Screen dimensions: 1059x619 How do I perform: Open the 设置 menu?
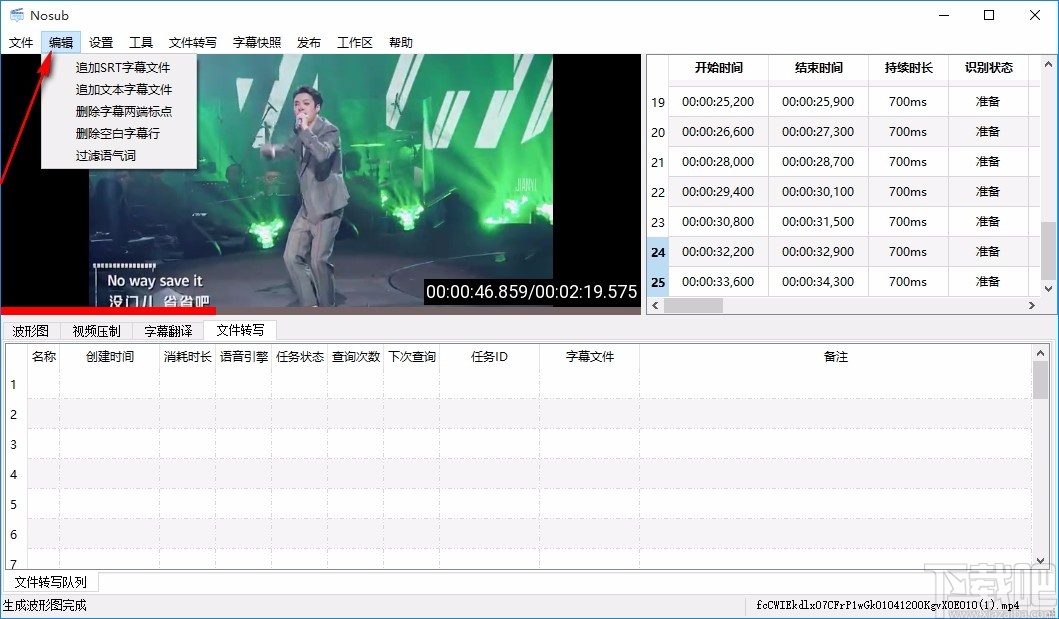(x=101, y=43)
